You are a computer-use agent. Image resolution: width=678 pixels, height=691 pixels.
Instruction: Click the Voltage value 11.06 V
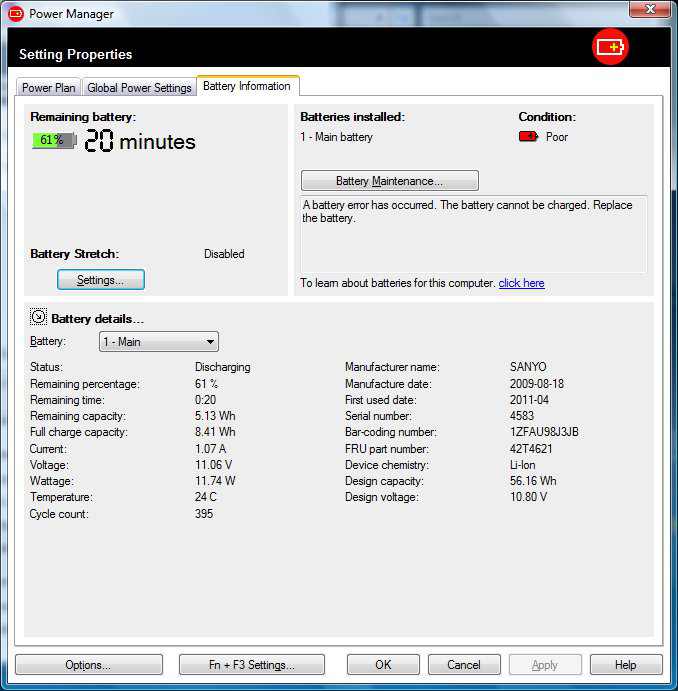click(x=213, y=465)
